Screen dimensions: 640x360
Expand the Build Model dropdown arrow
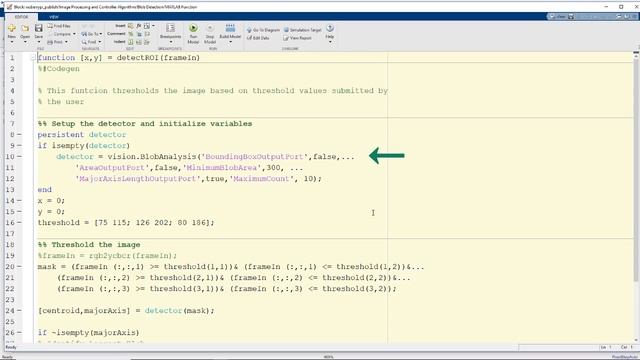[230, 42]
